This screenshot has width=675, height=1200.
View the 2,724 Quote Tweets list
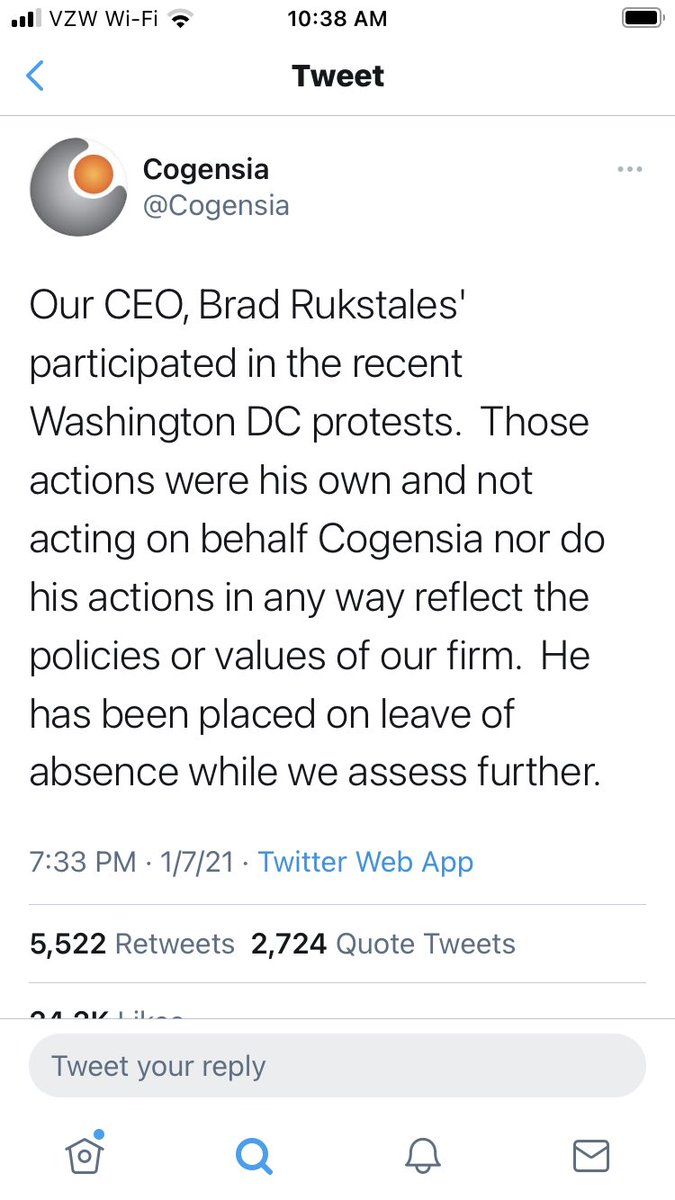pyautogui.click(x=383, y=944)
